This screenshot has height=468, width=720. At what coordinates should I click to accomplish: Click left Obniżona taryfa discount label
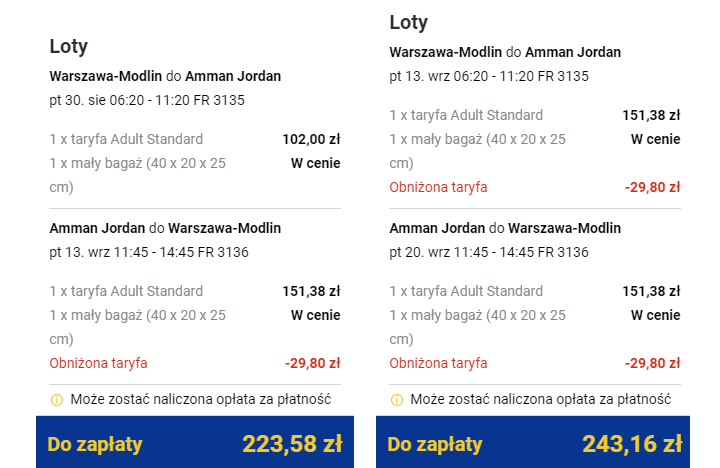(x=98, y=363)
